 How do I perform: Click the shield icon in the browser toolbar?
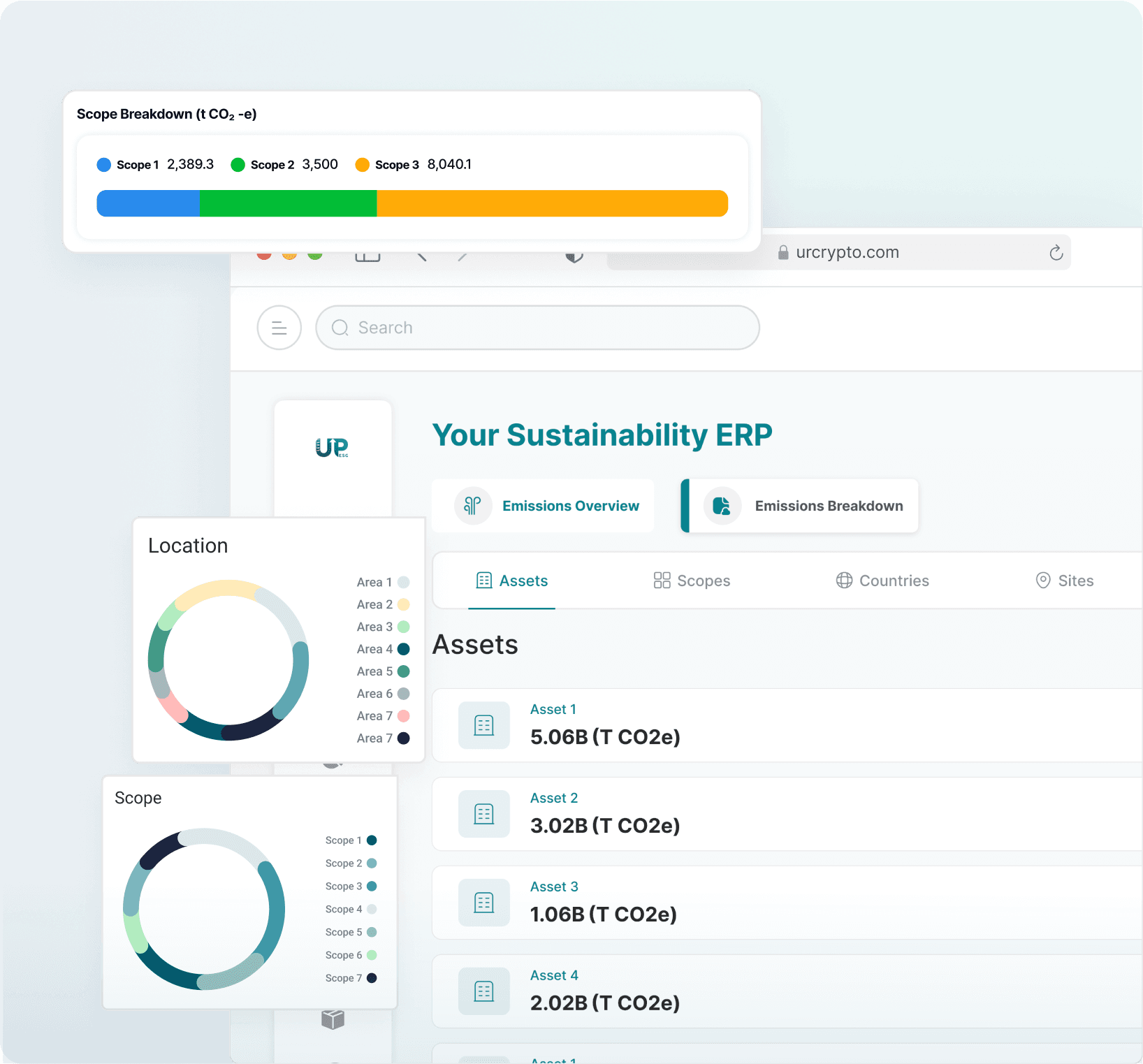click(x=574, y=256)
